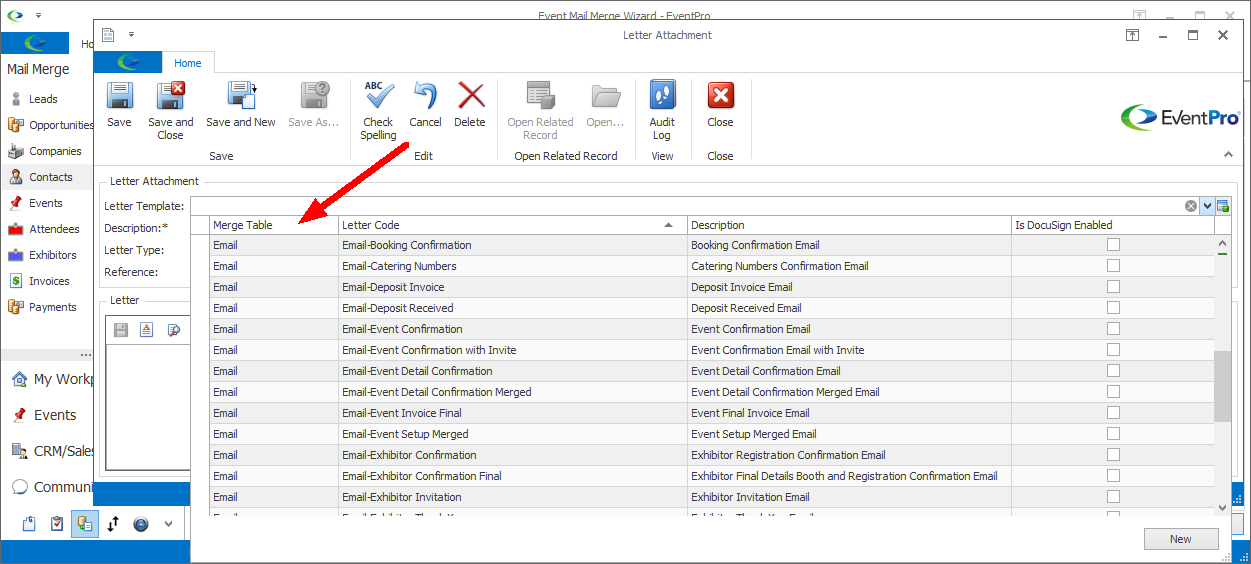Screen dimensions: 1251x564
Task: Sort by the Letter Code column header
Action: (x=512, y=225)
